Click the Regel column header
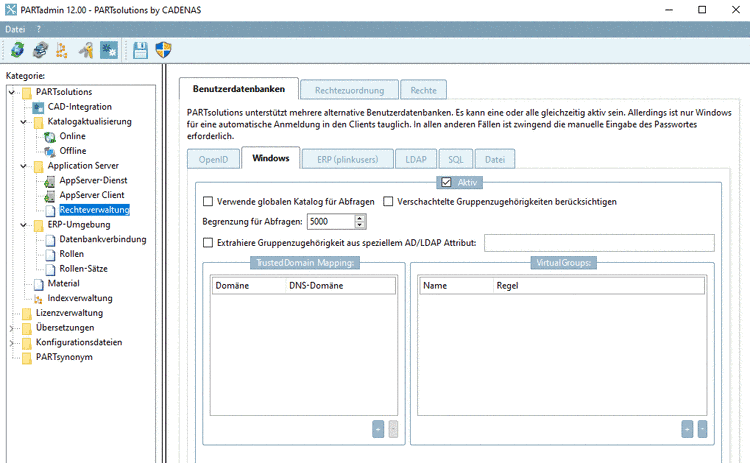 coord(598,286)
